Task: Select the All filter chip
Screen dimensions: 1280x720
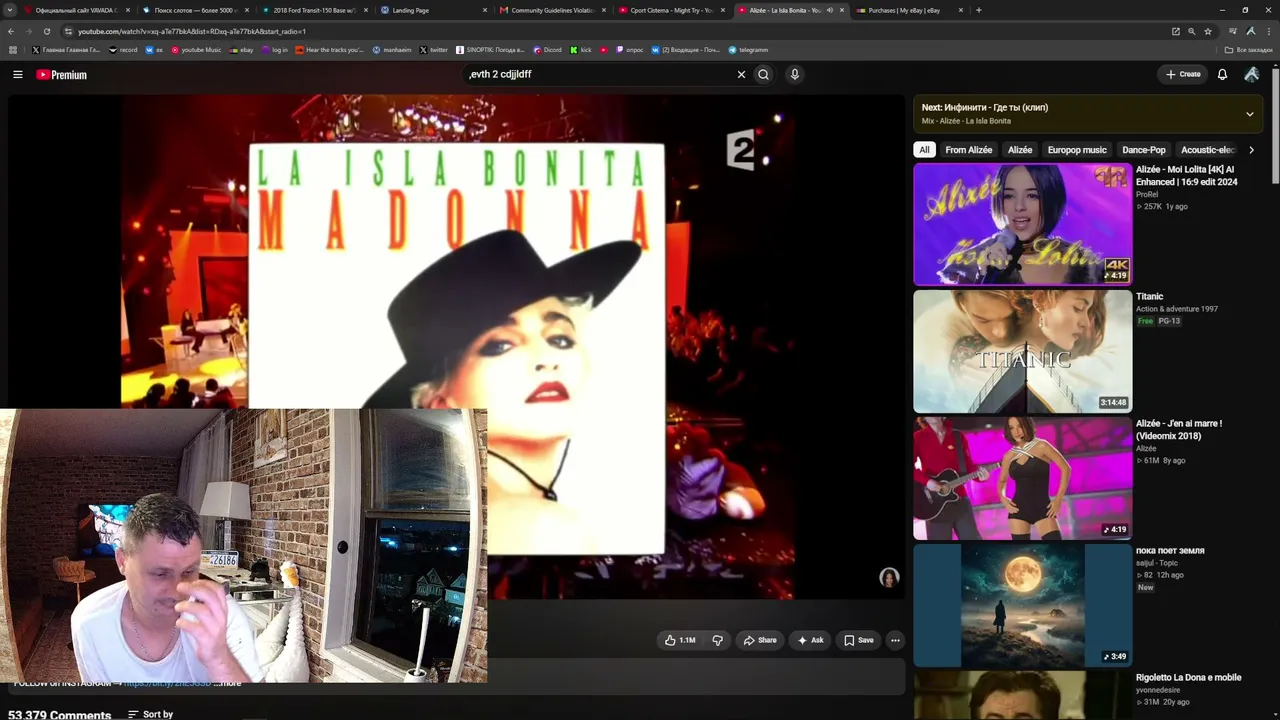Action: click(924, 150)
